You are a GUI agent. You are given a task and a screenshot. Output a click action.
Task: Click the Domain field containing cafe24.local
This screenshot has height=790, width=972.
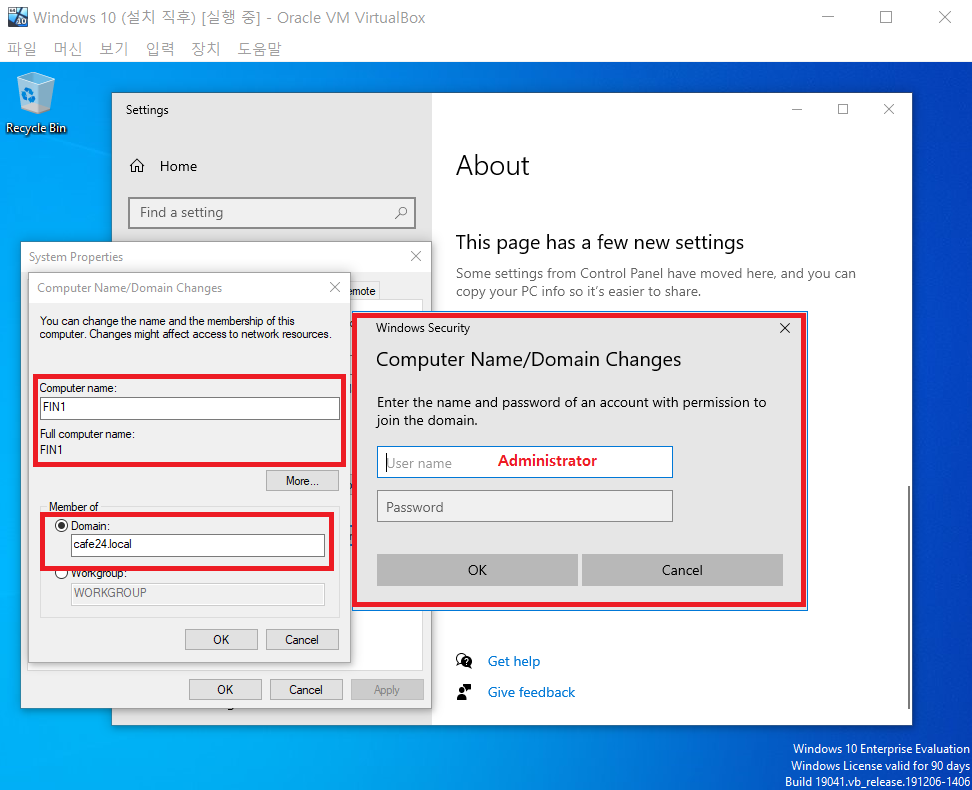click(198, 544)
